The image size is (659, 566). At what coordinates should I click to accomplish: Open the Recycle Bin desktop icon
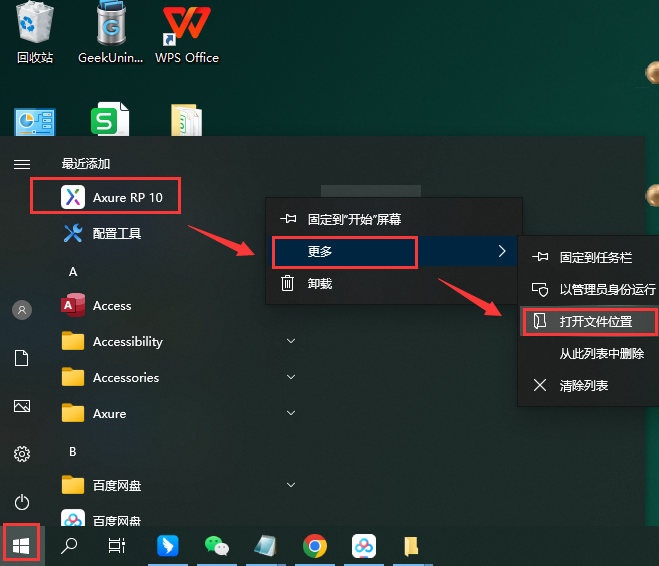[35, 33]
